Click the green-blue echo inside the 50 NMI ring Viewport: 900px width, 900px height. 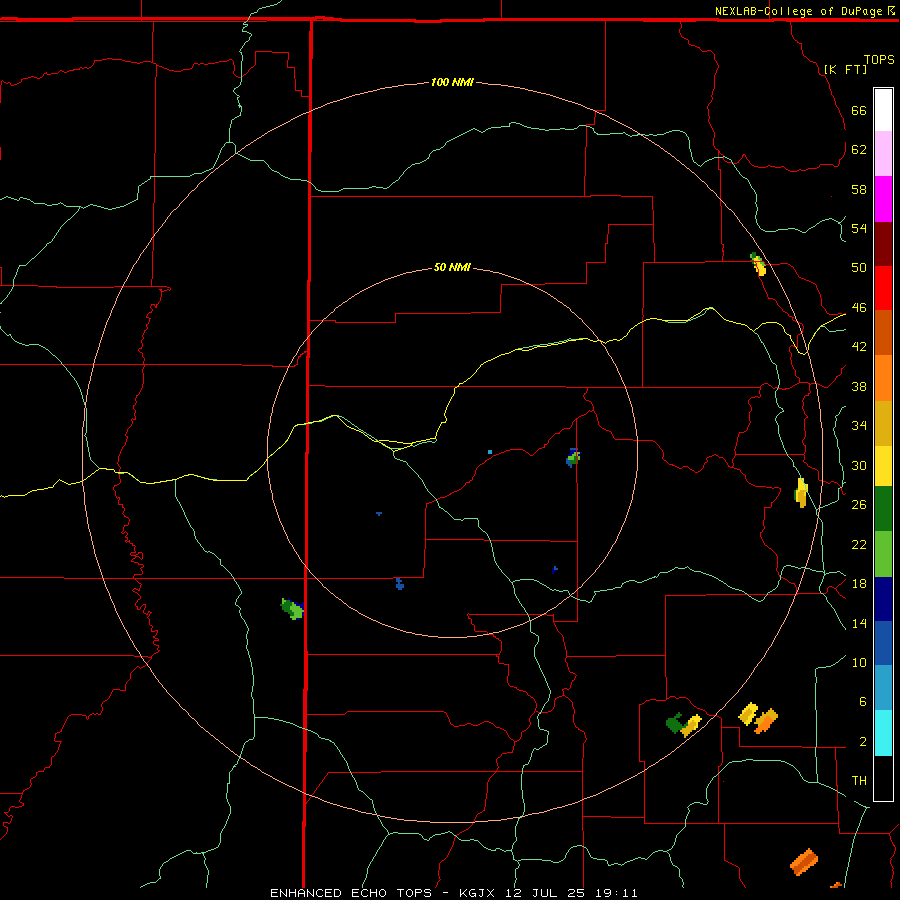pyautogui.click(x=573, y=457)
